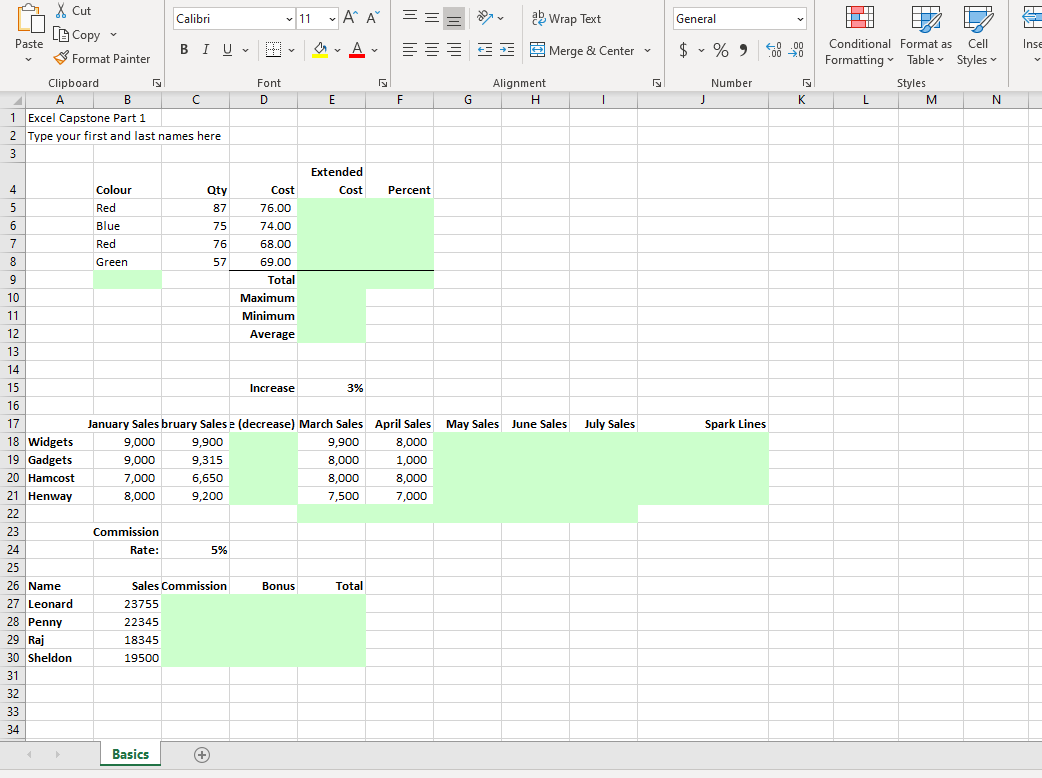
Task: Toggle Italic formatting
Action: pyautogui.click(x=205, y=50)
